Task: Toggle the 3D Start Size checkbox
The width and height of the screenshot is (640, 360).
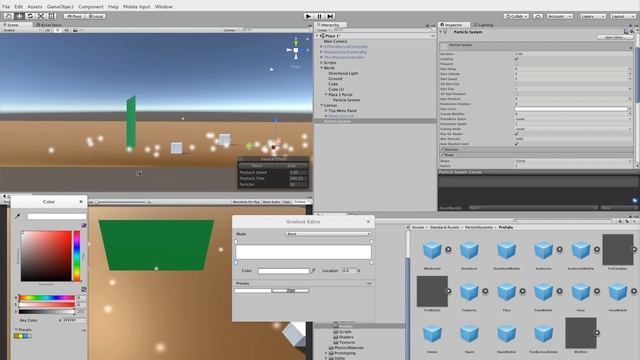Action: (x=516, y=84)
